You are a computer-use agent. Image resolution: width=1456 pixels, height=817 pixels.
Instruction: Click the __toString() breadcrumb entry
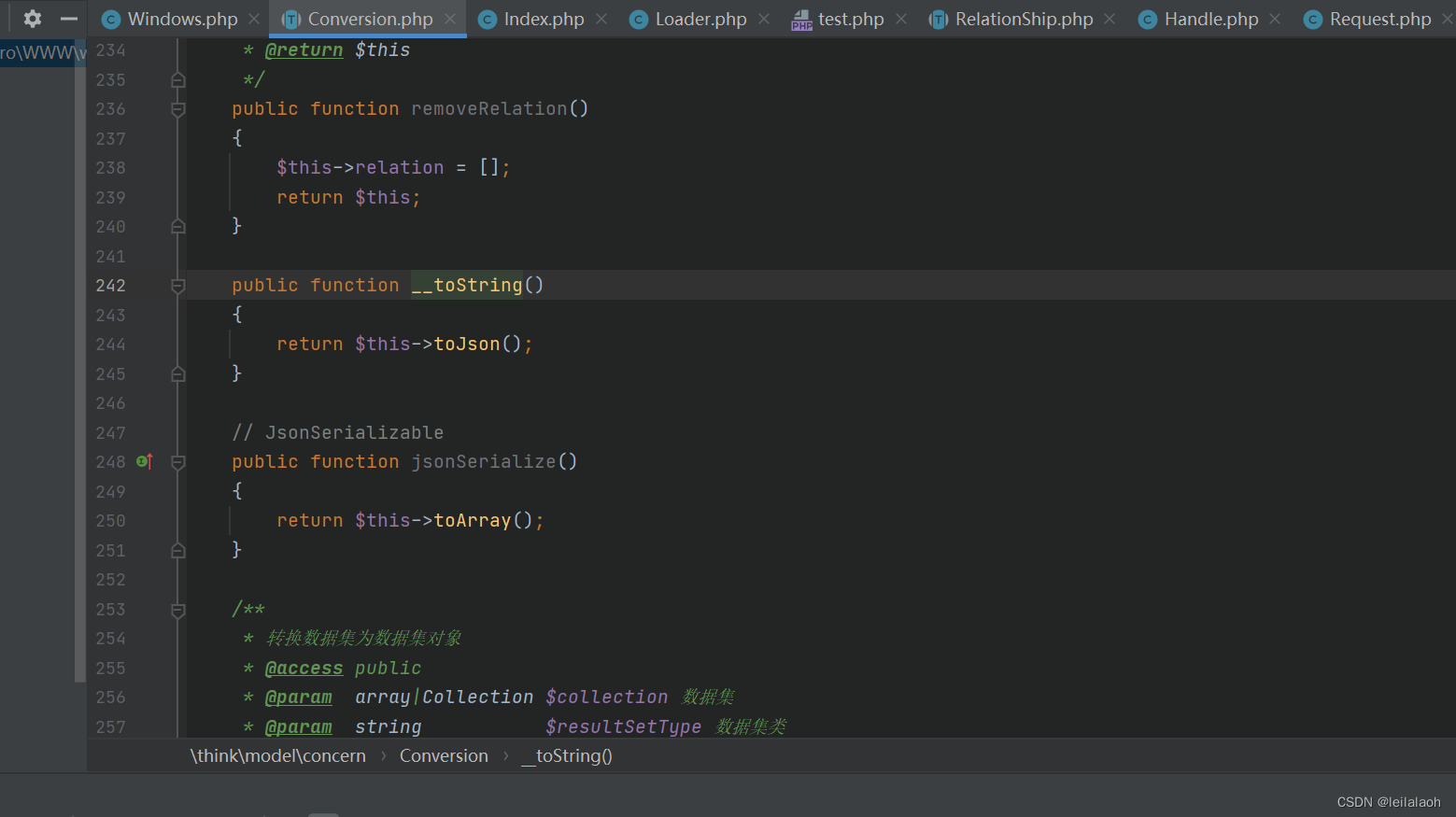coord(566,755)
